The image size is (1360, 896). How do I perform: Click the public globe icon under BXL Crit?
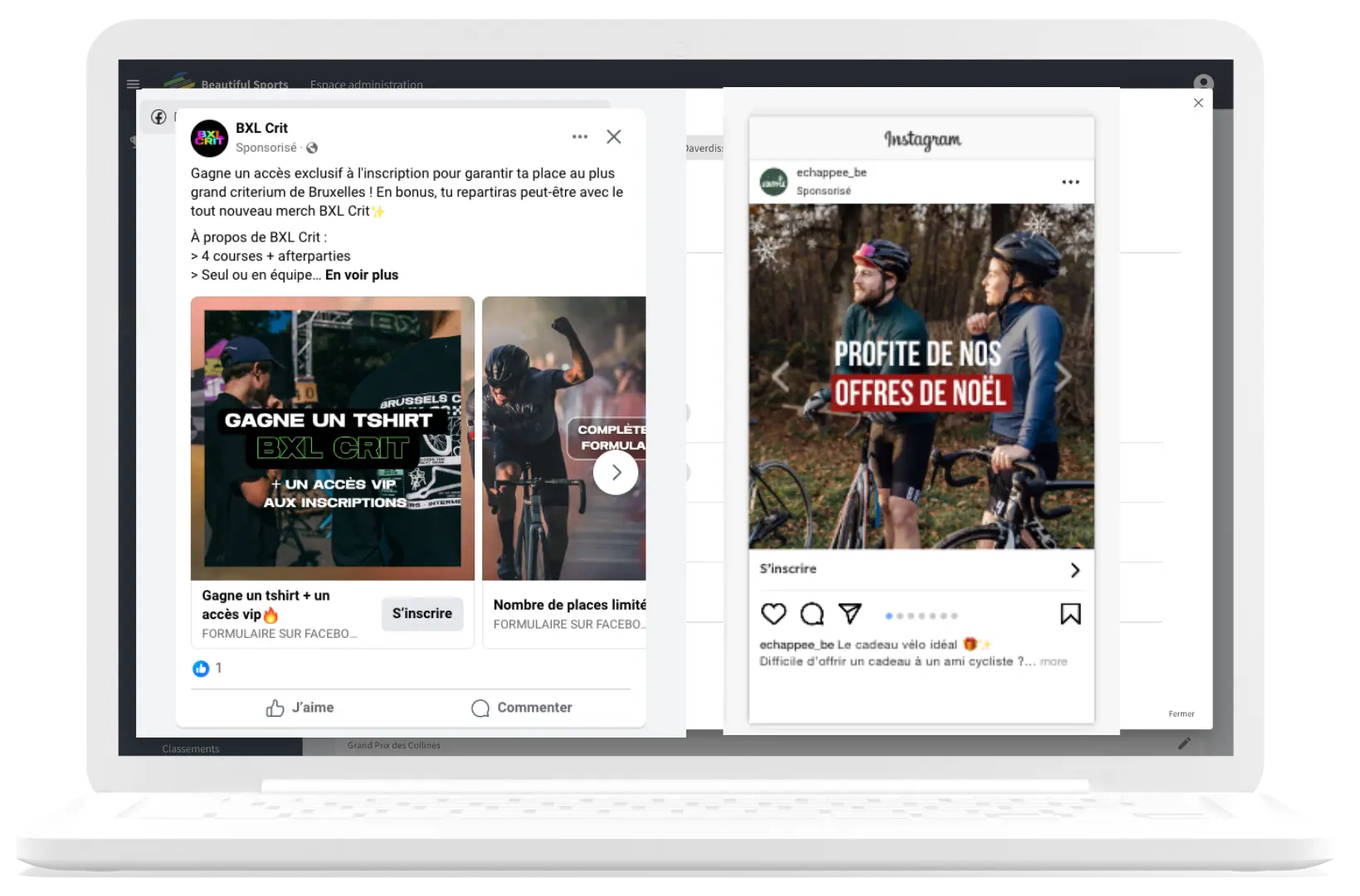pyautogui.click(x=312, y=148)
